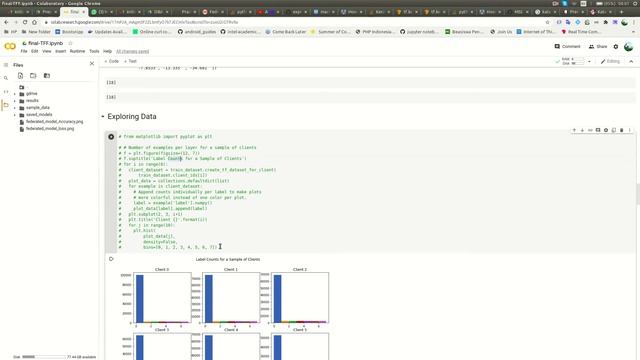Image resolution: width=640 pixels, height=360 pixels.
Task: Open the code snippets sidebar icon
Action: [6, 91]
